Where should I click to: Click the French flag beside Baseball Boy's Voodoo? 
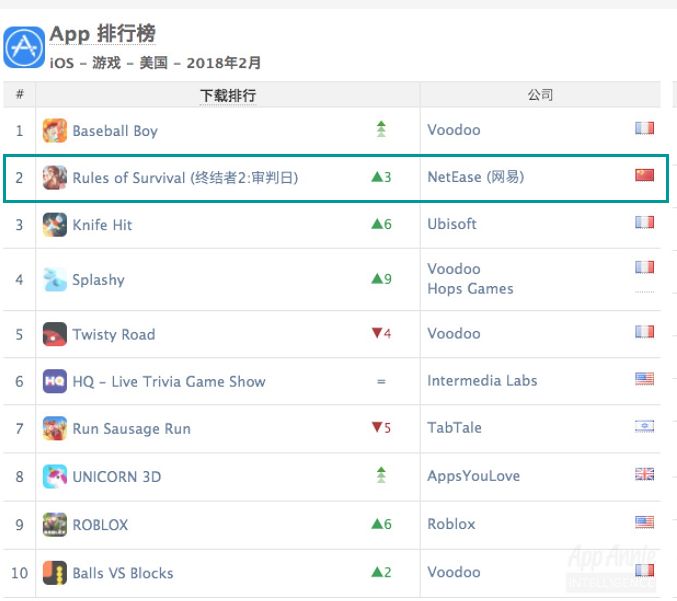point(644,128)
